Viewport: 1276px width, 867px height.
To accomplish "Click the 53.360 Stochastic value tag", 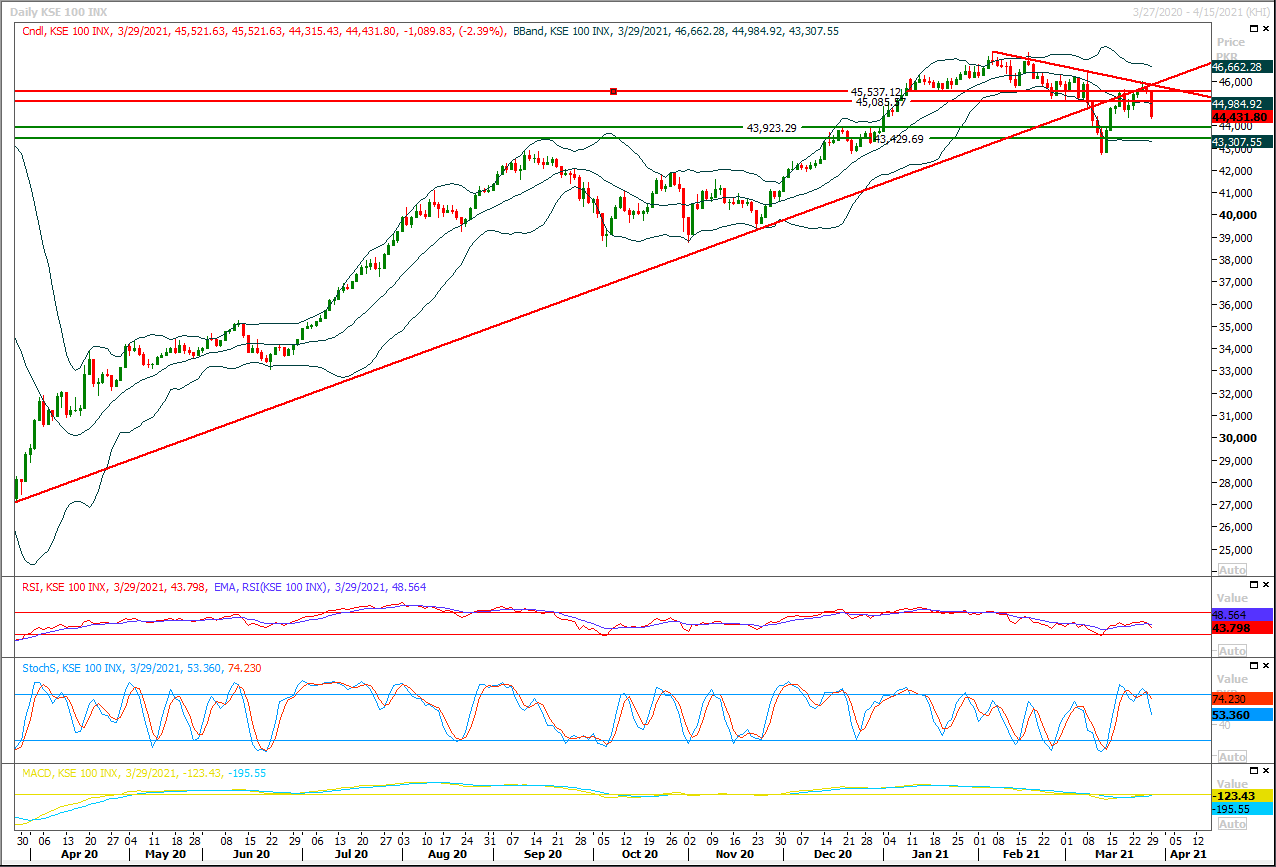I will click(1240, 715).
